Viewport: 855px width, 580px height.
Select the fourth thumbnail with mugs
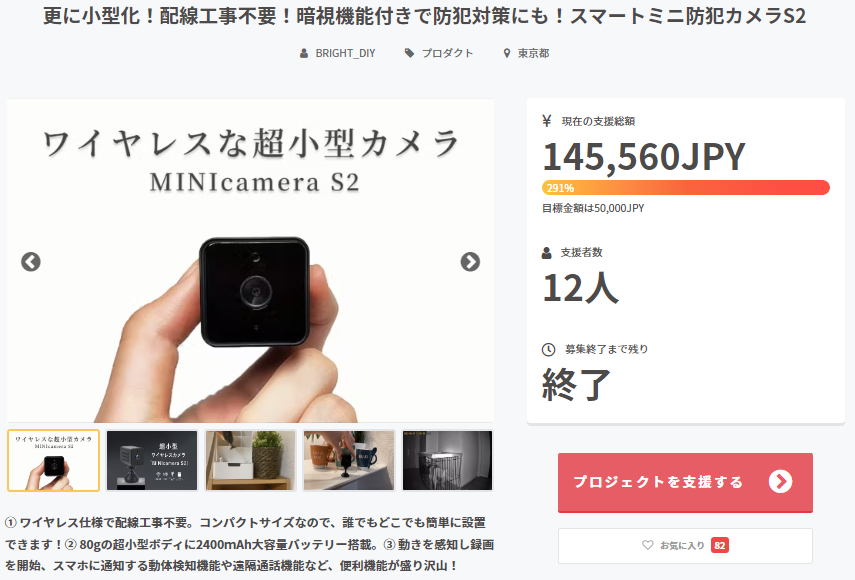click(x=349, y=461)
